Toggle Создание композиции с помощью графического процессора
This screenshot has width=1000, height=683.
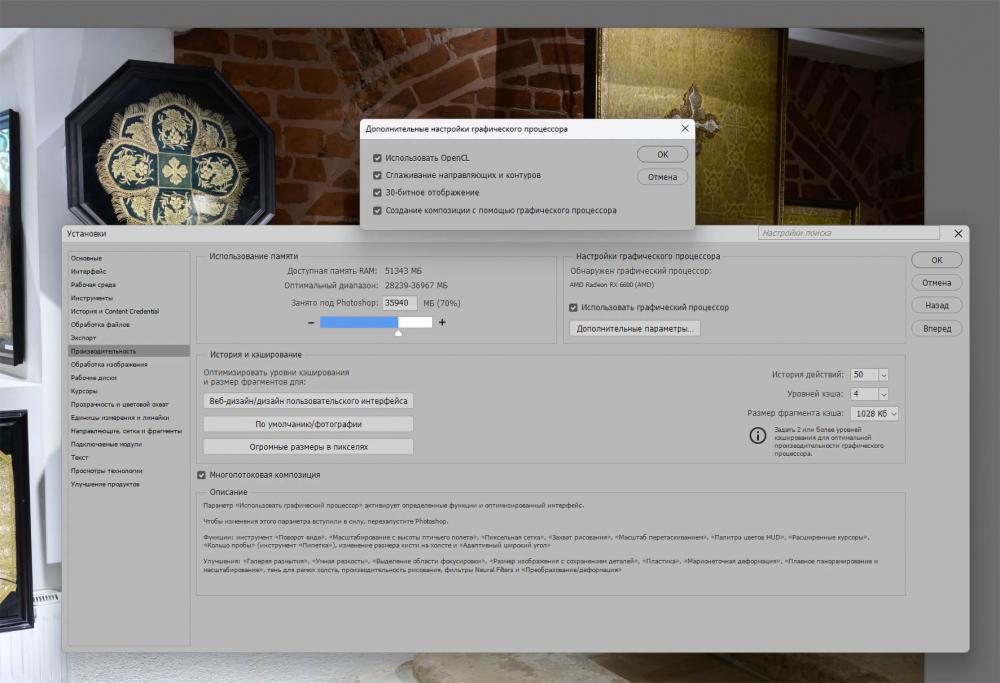click(x=377, y=210)
